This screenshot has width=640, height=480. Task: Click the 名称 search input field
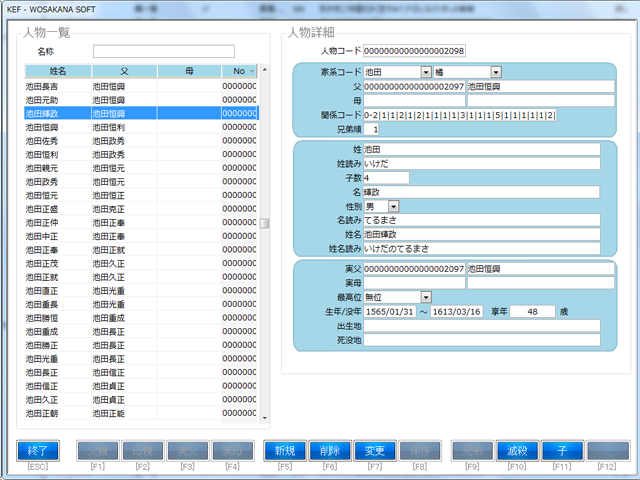(x=164, y=51)
